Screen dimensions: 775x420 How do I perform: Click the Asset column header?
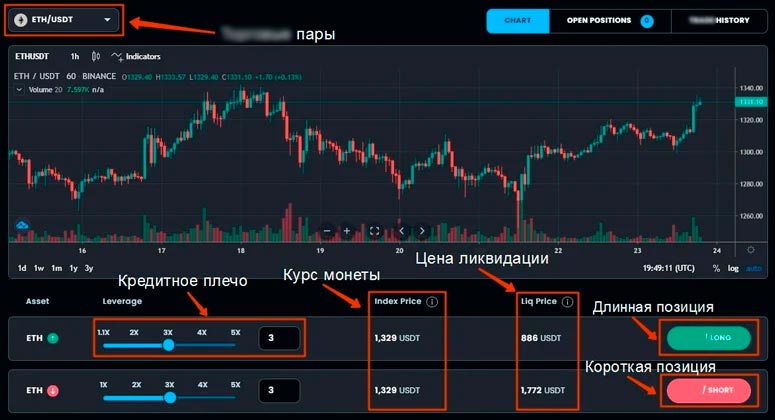(38, 301)
